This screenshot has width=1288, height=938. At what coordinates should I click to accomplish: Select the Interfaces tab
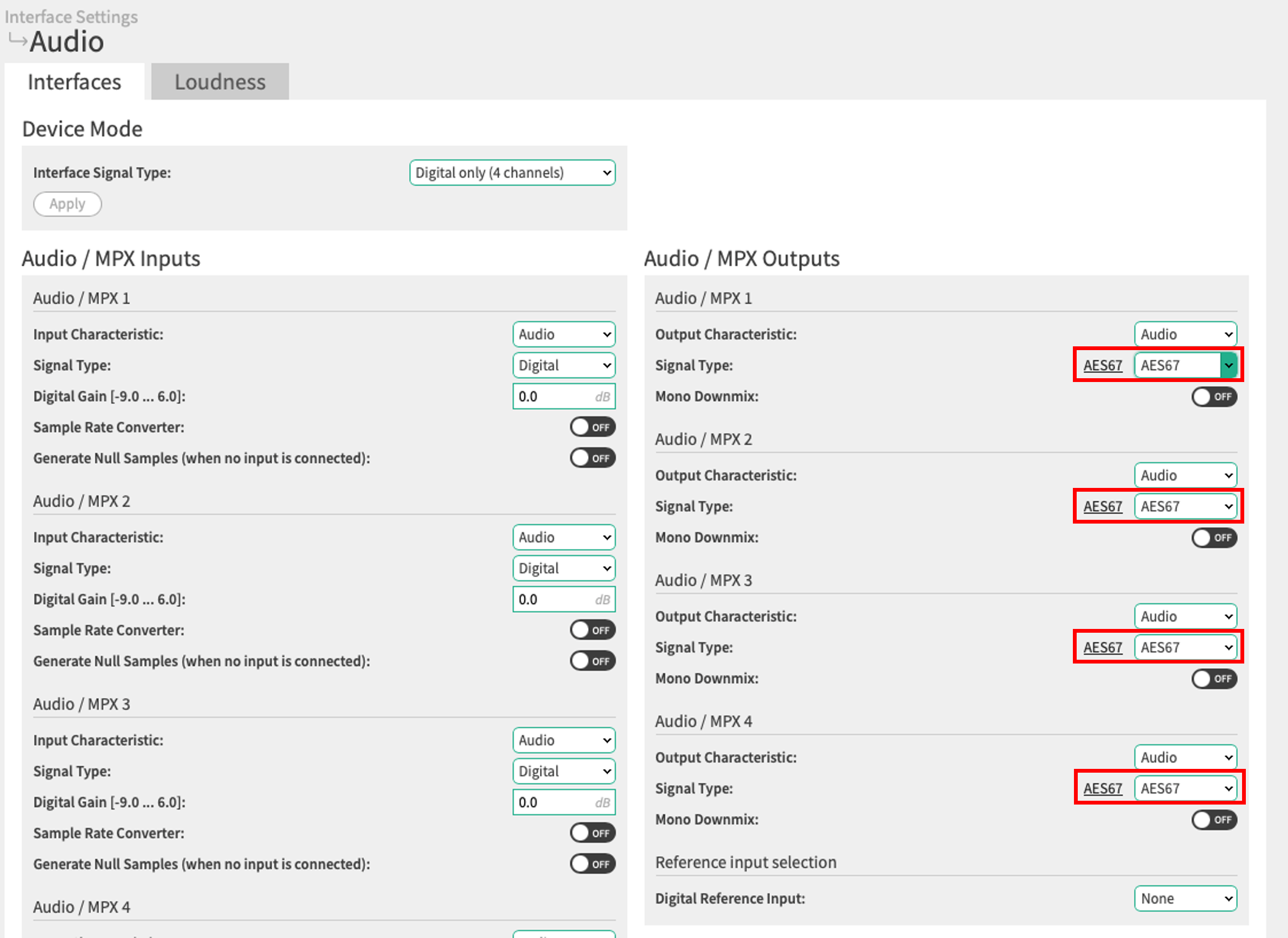[75, 82]
